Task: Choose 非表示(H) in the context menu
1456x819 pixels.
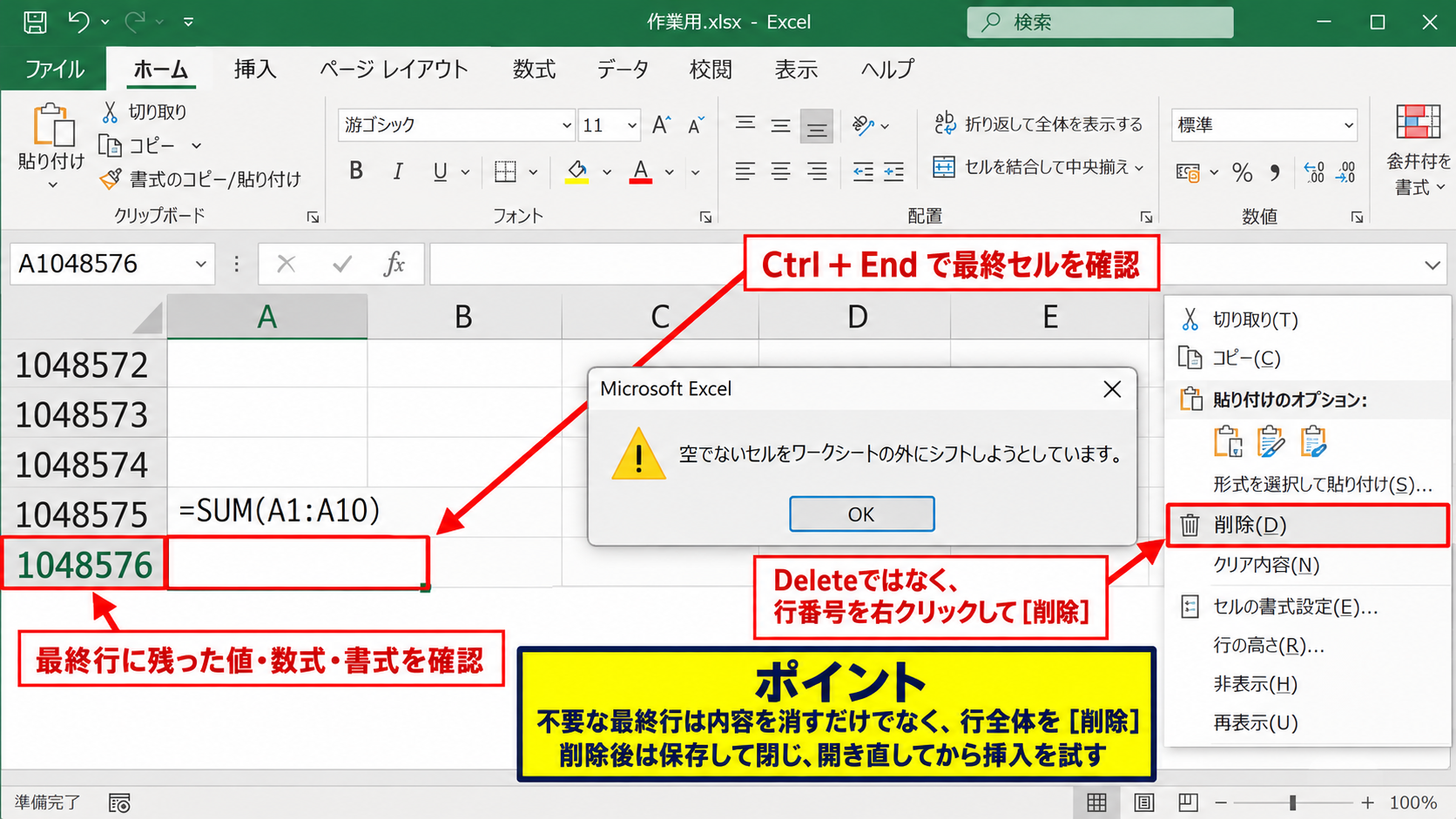Action: click(x=1255, y=684)
